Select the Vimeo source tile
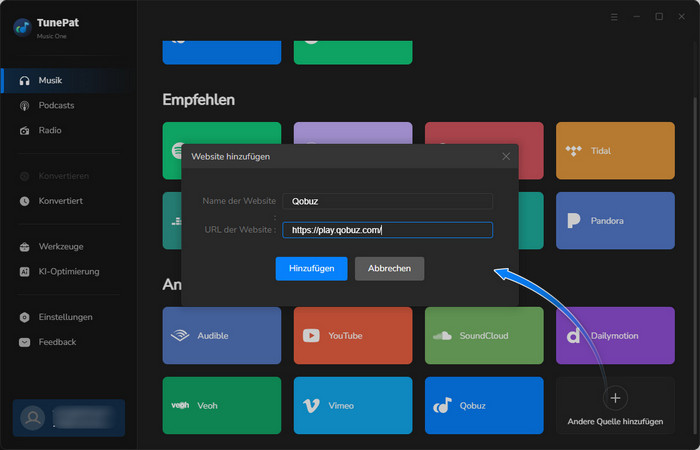The width and height of the screenshot is (700, 450). click(x=353, y=405)
